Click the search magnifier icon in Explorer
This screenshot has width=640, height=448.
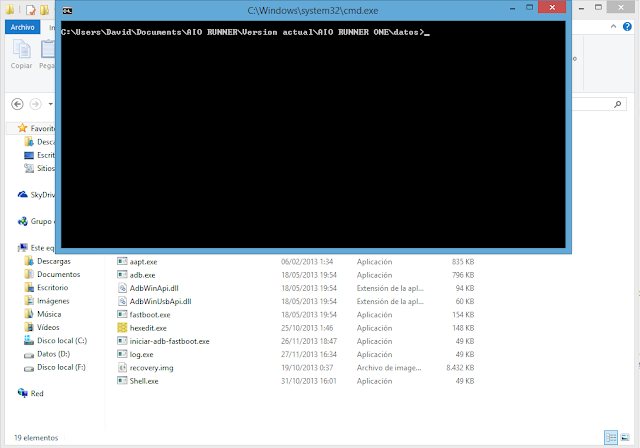pos(618,104)
